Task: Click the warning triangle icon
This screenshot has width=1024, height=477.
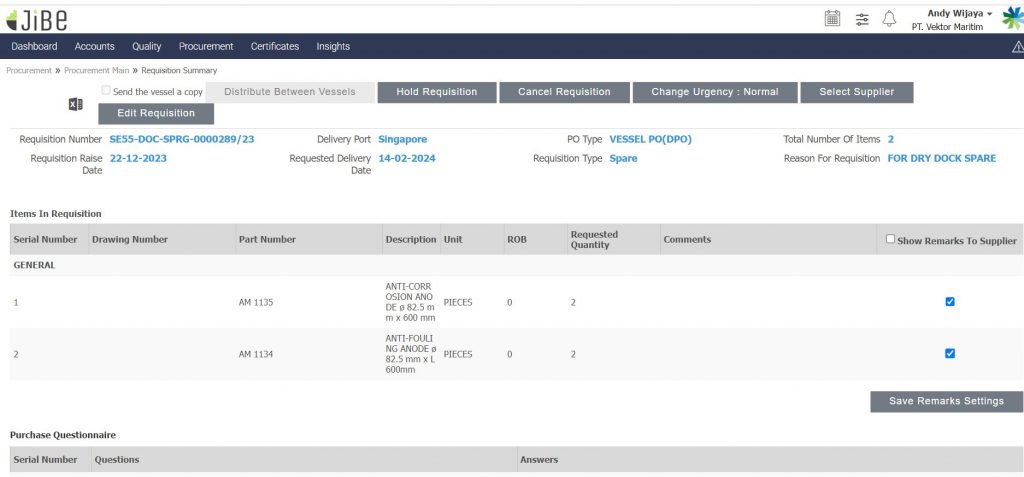Action: tap(1017, 47)
